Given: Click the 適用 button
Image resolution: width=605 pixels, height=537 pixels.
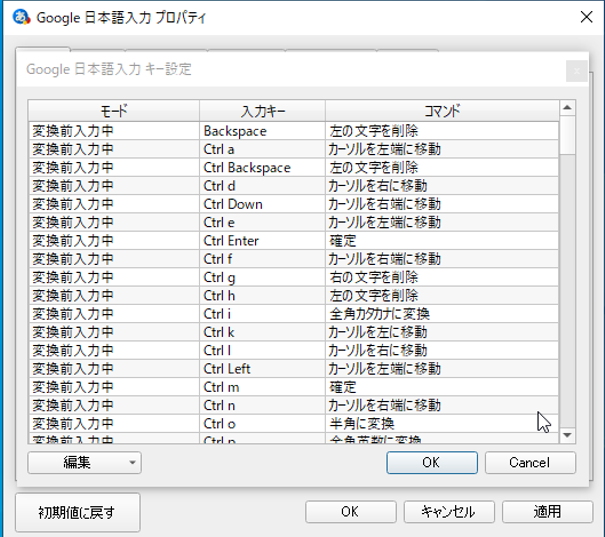Looking at the screenshot, I should pyautogui.click(x=546, y=511).
